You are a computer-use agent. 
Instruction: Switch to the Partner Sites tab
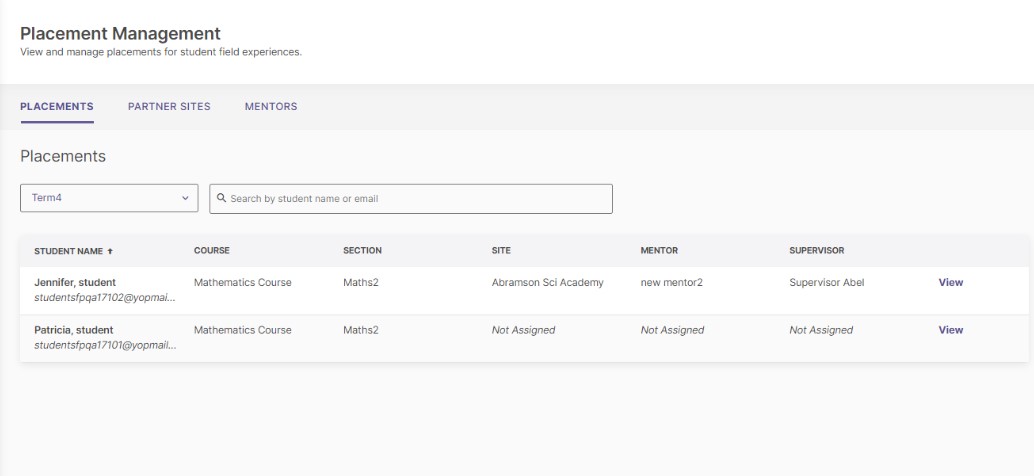(x=169, y=107)
